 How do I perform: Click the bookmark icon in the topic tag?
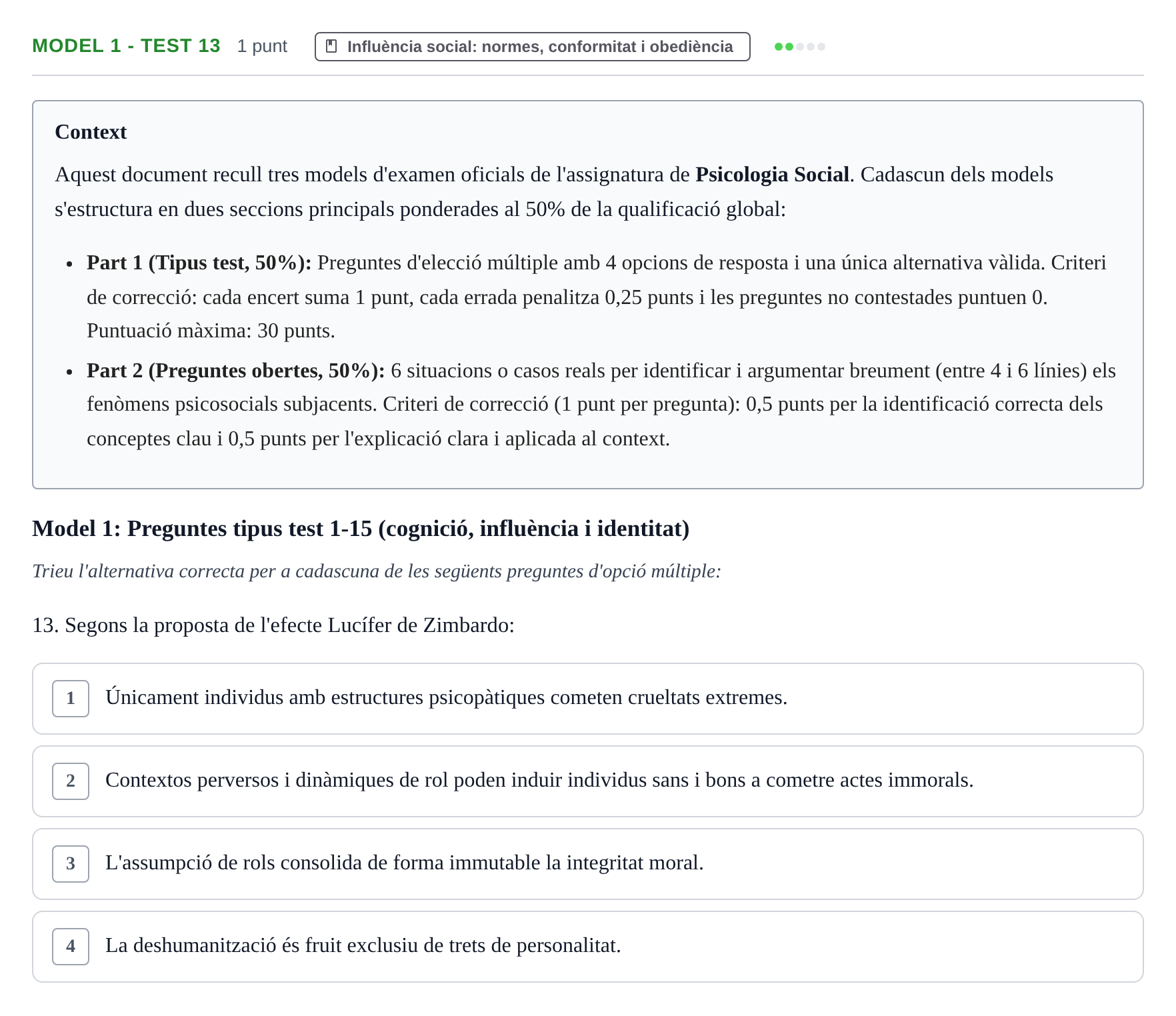point(331,46)
